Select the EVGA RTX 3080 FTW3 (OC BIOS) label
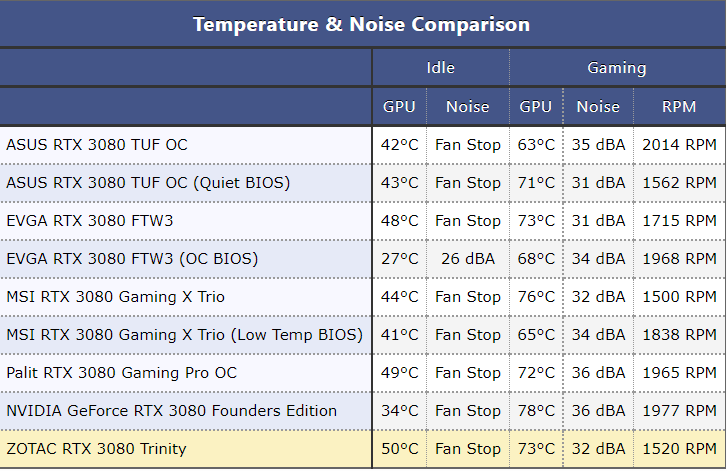 [x=132, y=259]
